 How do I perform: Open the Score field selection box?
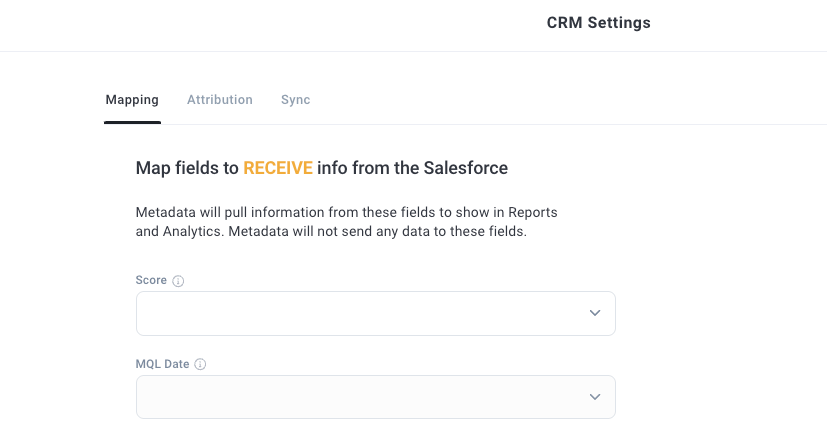click(x=376, y=313)
